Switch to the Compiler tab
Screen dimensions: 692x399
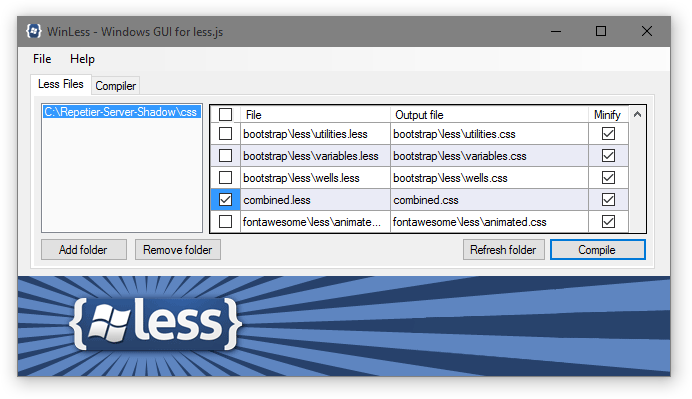click(x=116, y=86)
